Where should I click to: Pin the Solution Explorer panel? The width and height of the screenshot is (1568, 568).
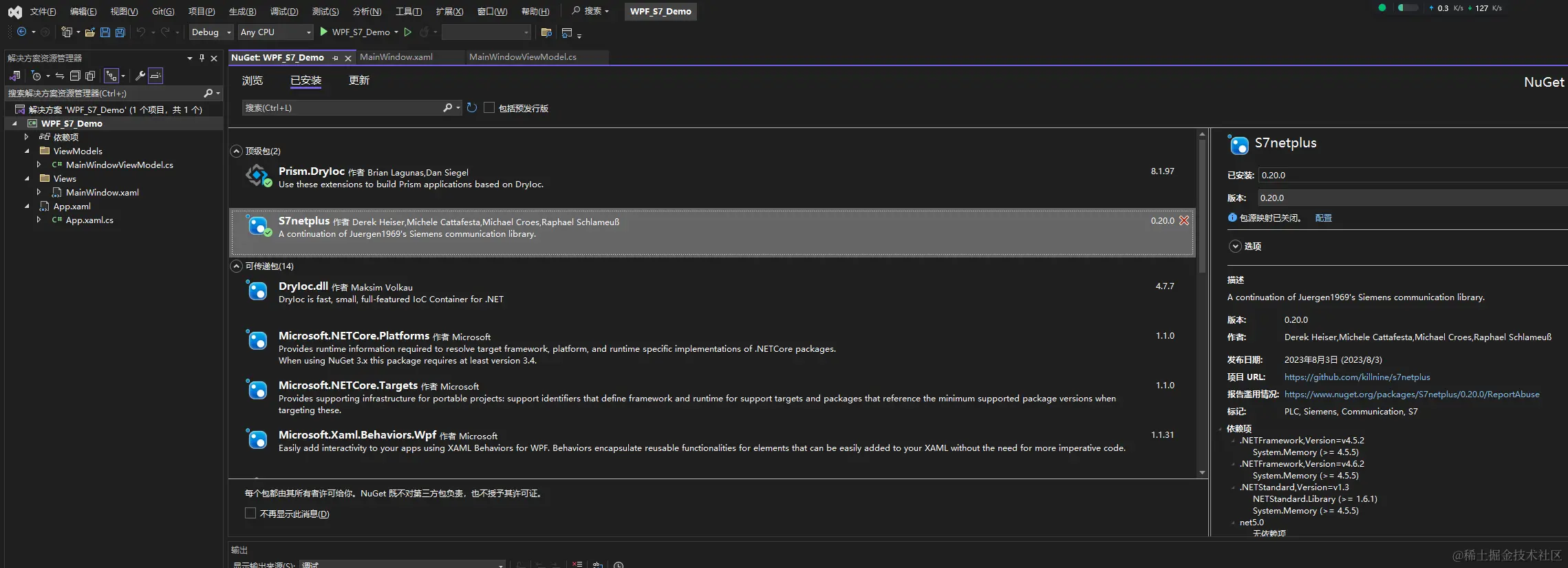click(202, 58)
